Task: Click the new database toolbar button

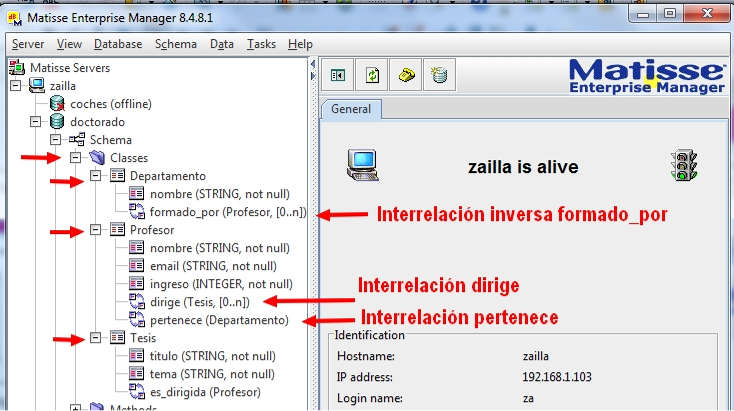Action: (x=440, y=75)
